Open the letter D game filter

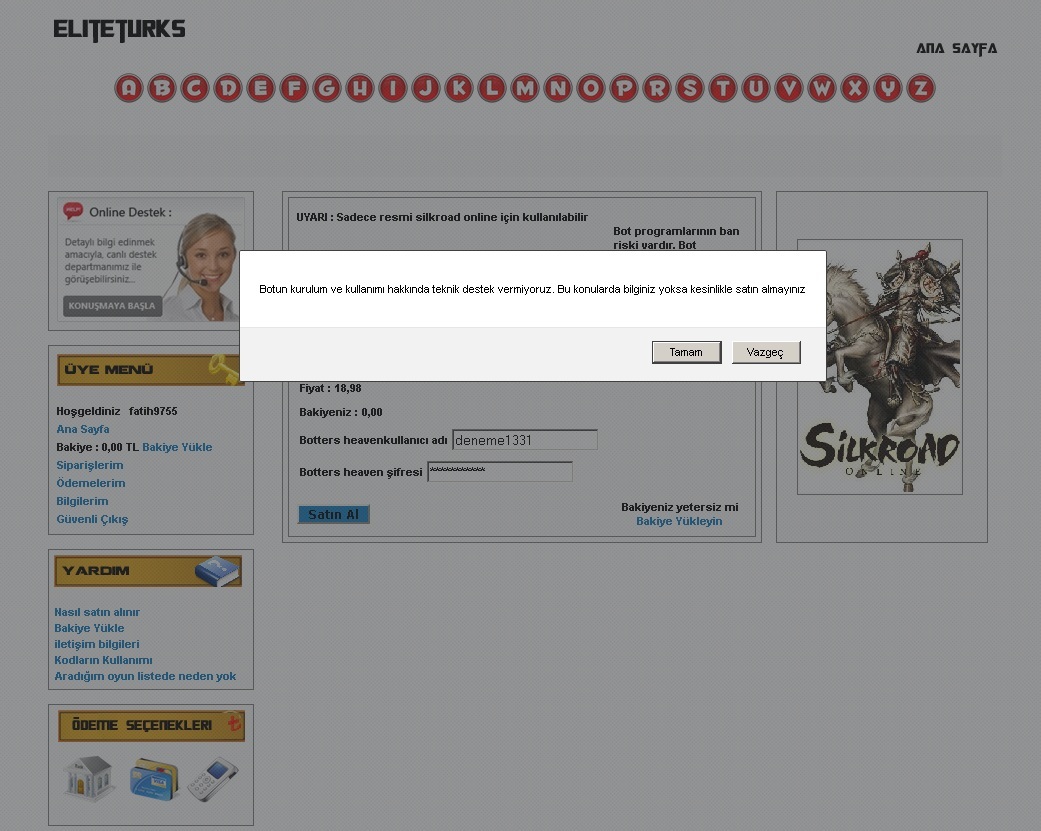228,88
